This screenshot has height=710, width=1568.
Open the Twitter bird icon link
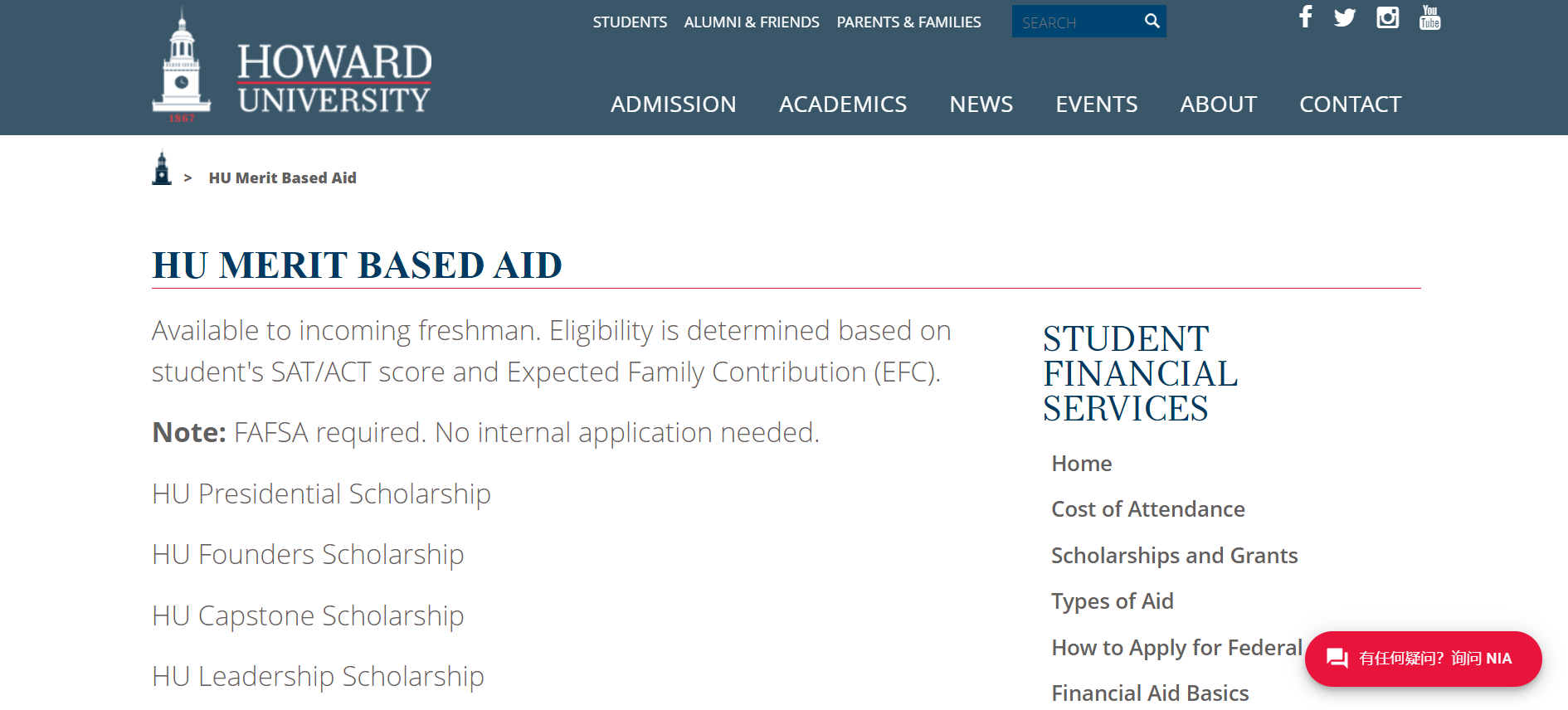1345,17
